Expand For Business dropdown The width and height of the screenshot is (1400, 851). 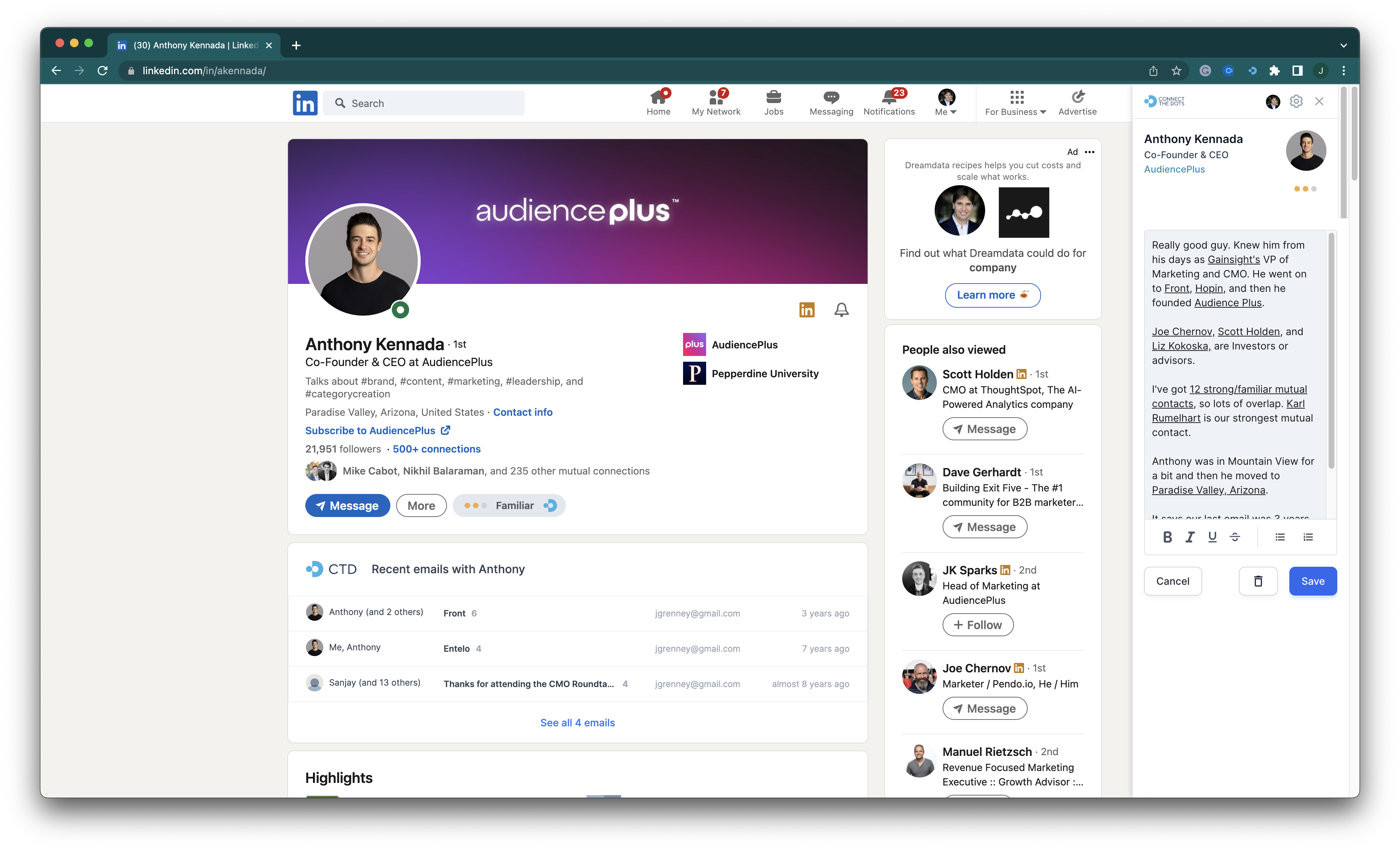point(1015,103)
